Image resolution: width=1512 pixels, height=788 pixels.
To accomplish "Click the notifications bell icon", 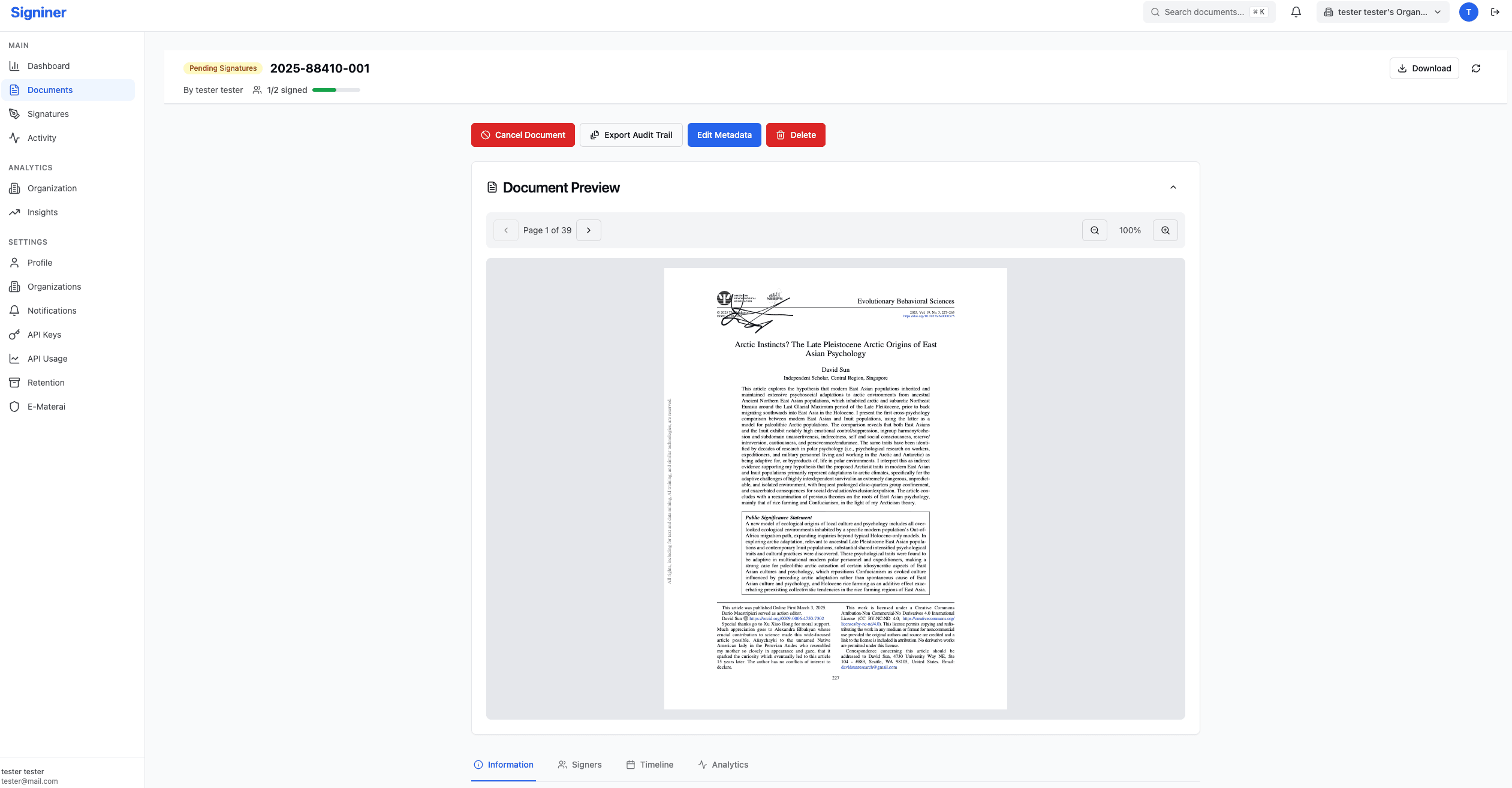I will (x=1295, y=12).
